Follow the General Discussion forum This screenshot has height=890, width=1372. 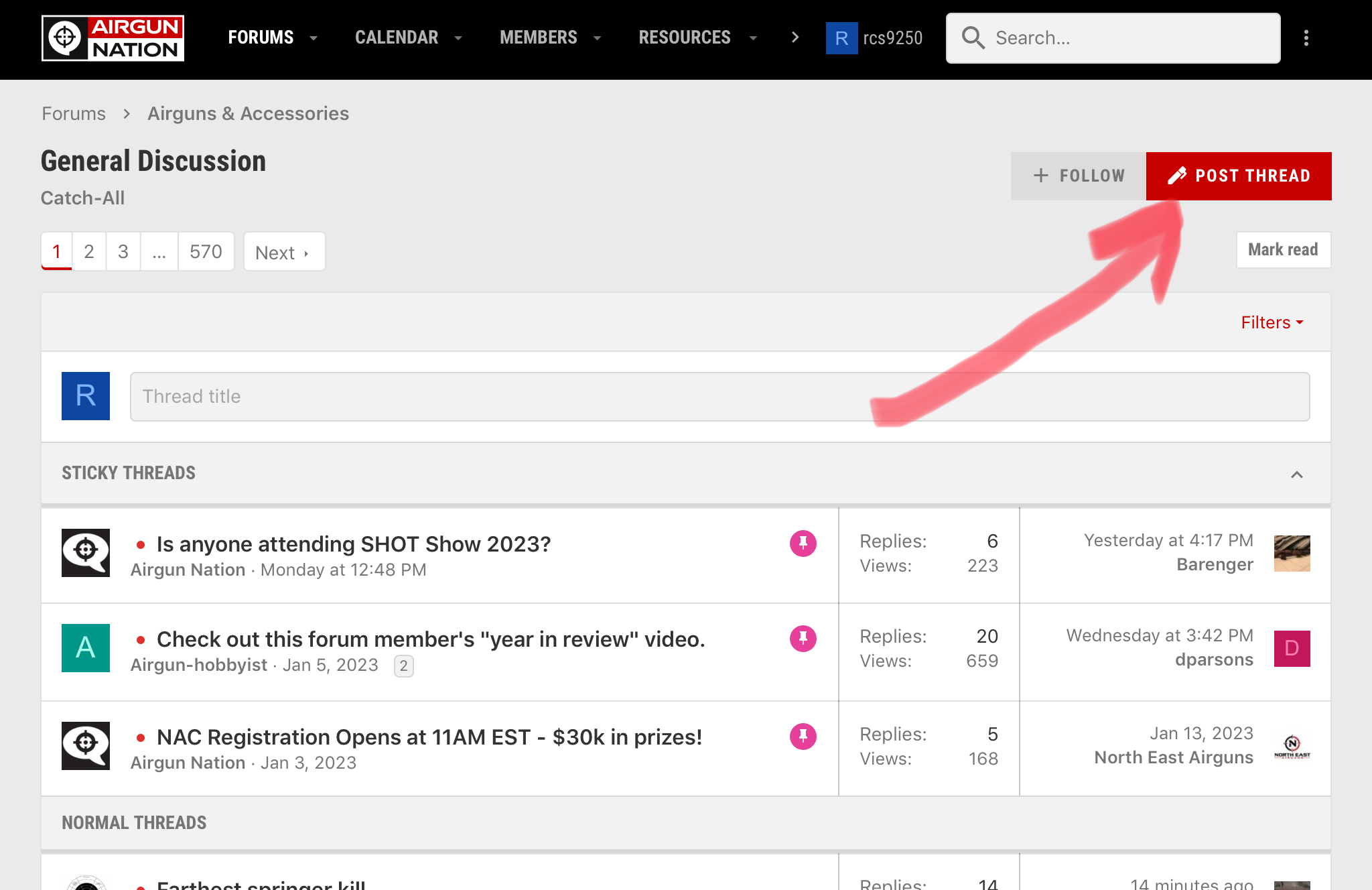tap(1079, 176)
